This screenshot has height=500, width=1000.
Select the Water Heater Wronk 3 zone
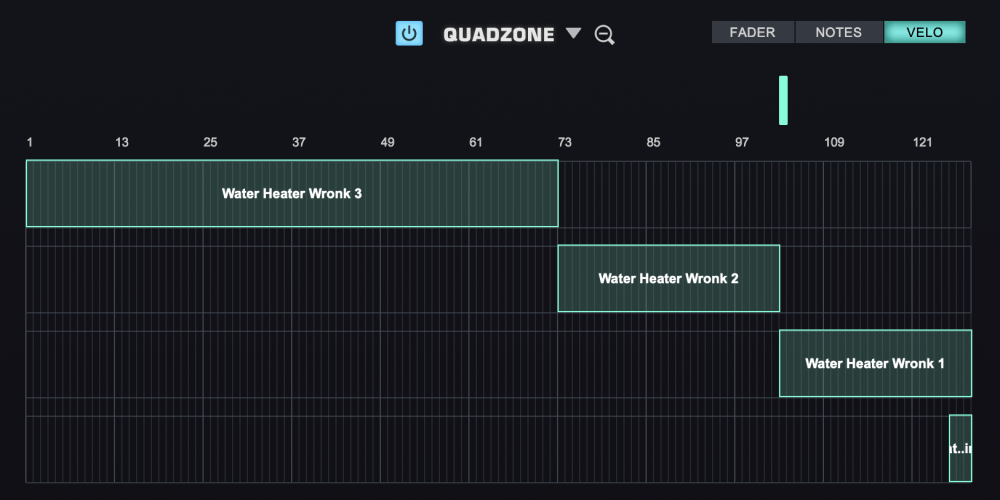(292, 193)
